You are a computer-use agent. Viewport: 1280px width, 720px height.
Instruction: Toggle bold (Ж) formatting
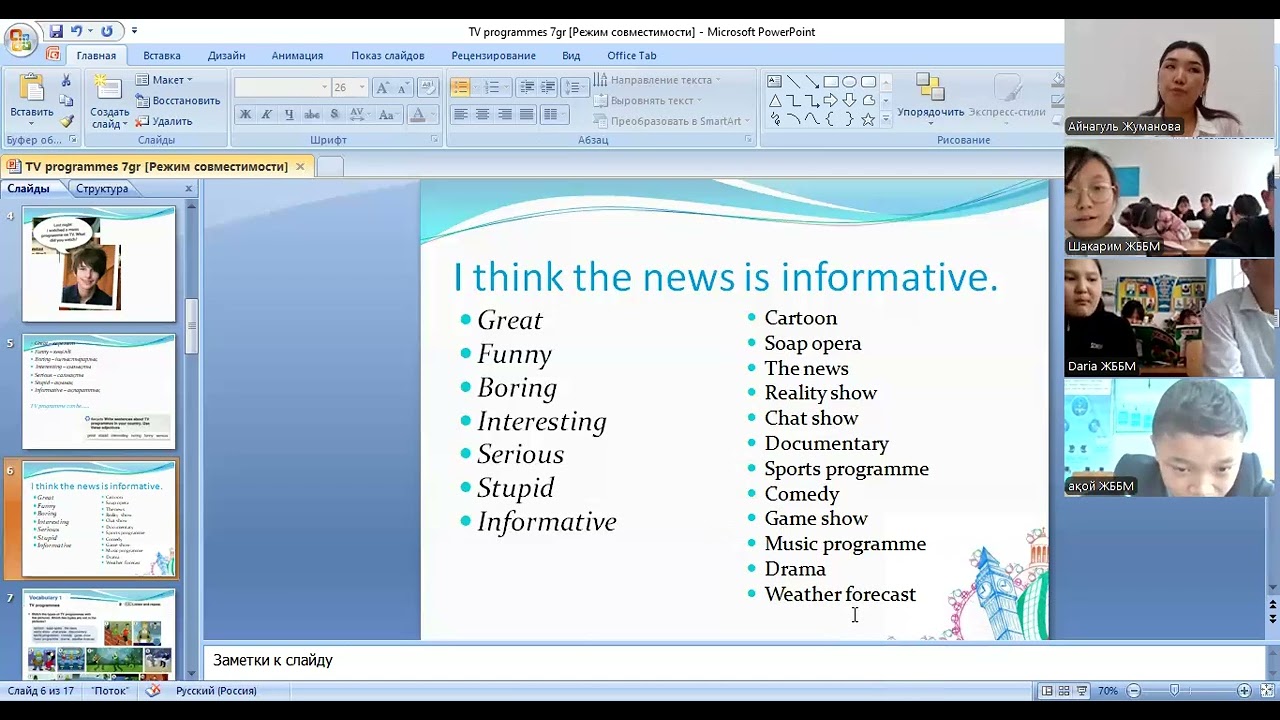point(245,115)
